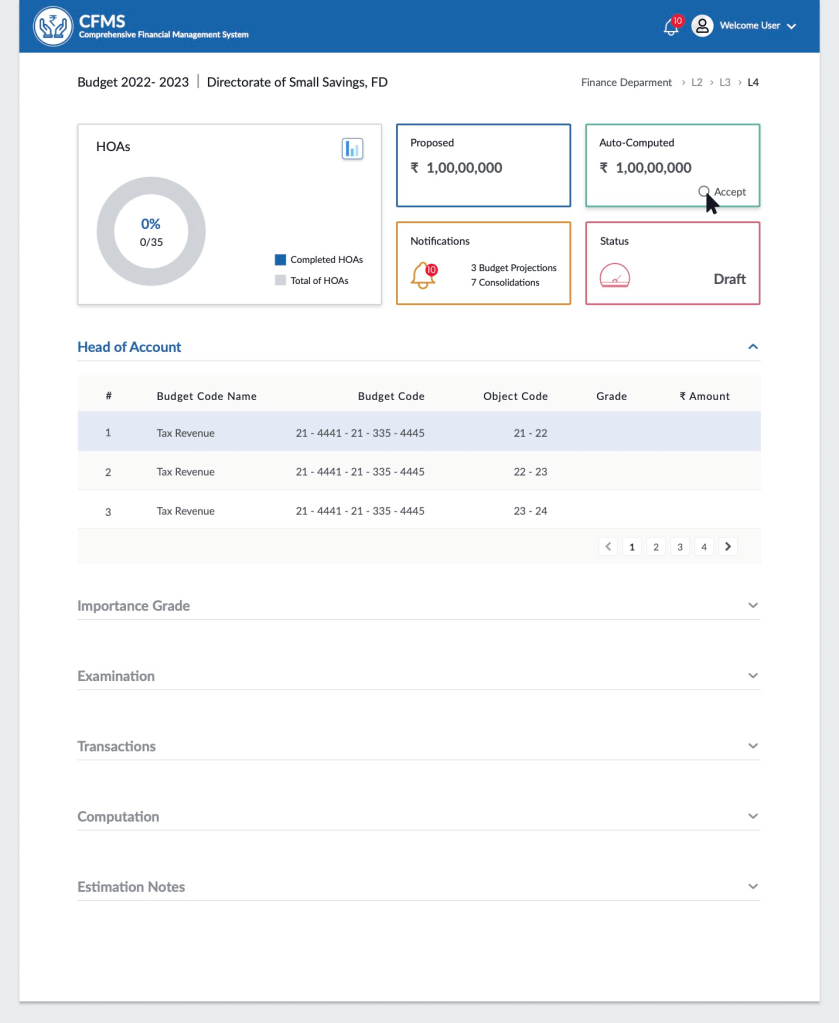Open the header notifications bell
This screenshot has height=1023, width=839.
coord(671,27)
